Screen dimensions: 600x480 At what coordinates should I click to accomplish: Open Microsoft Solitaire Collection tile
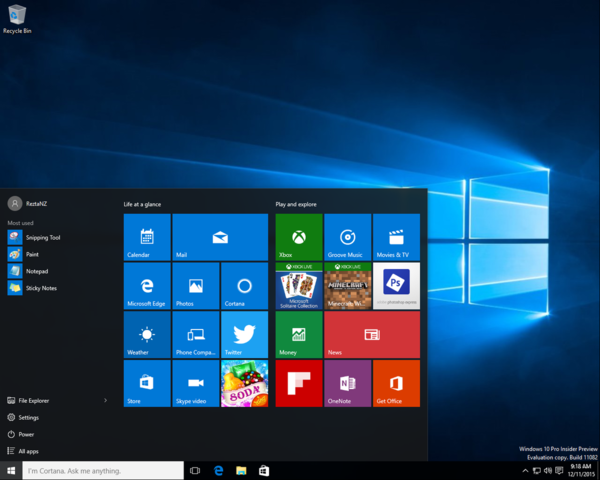point(299,286)
